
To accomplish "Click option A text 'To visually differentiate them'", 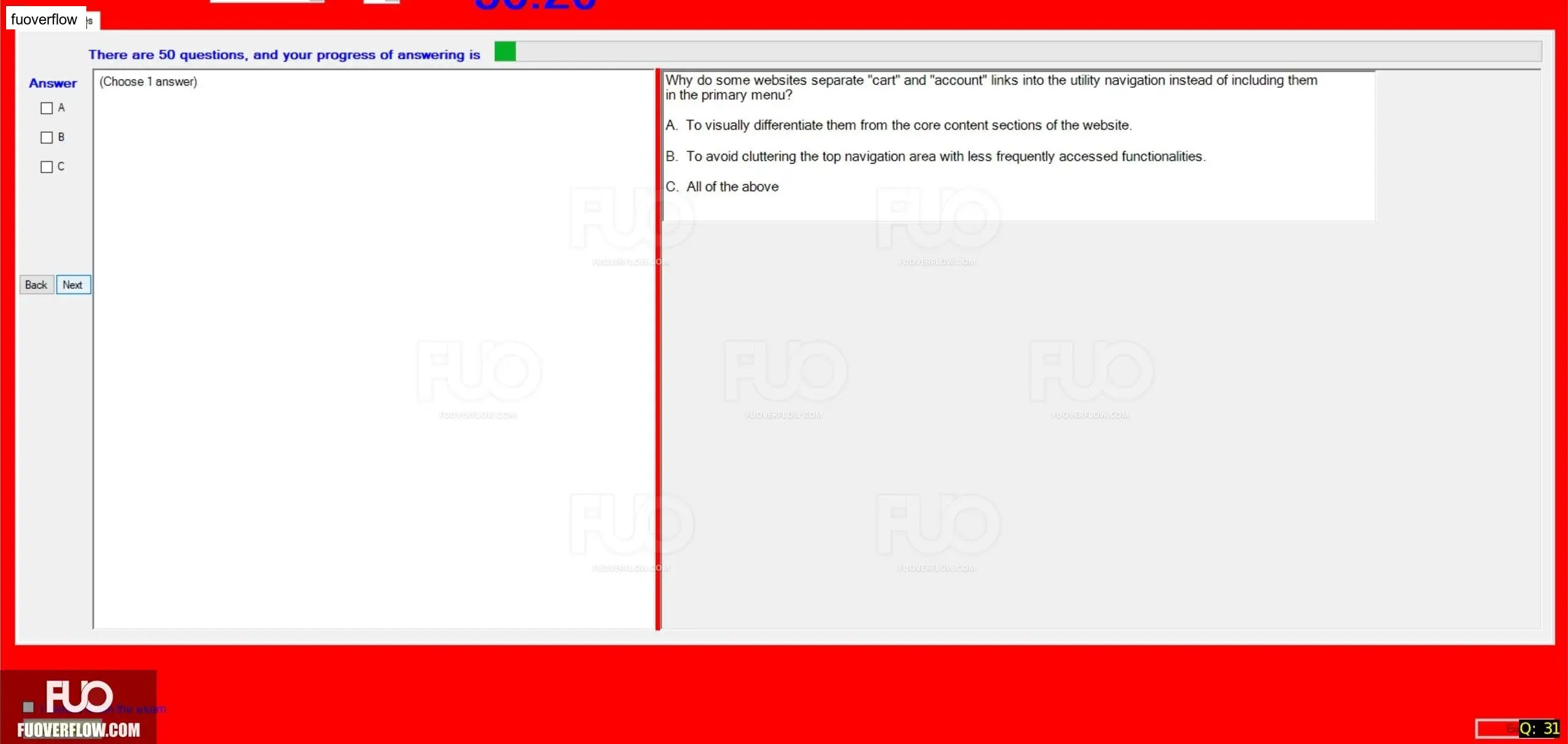I will tap(908, 126).
